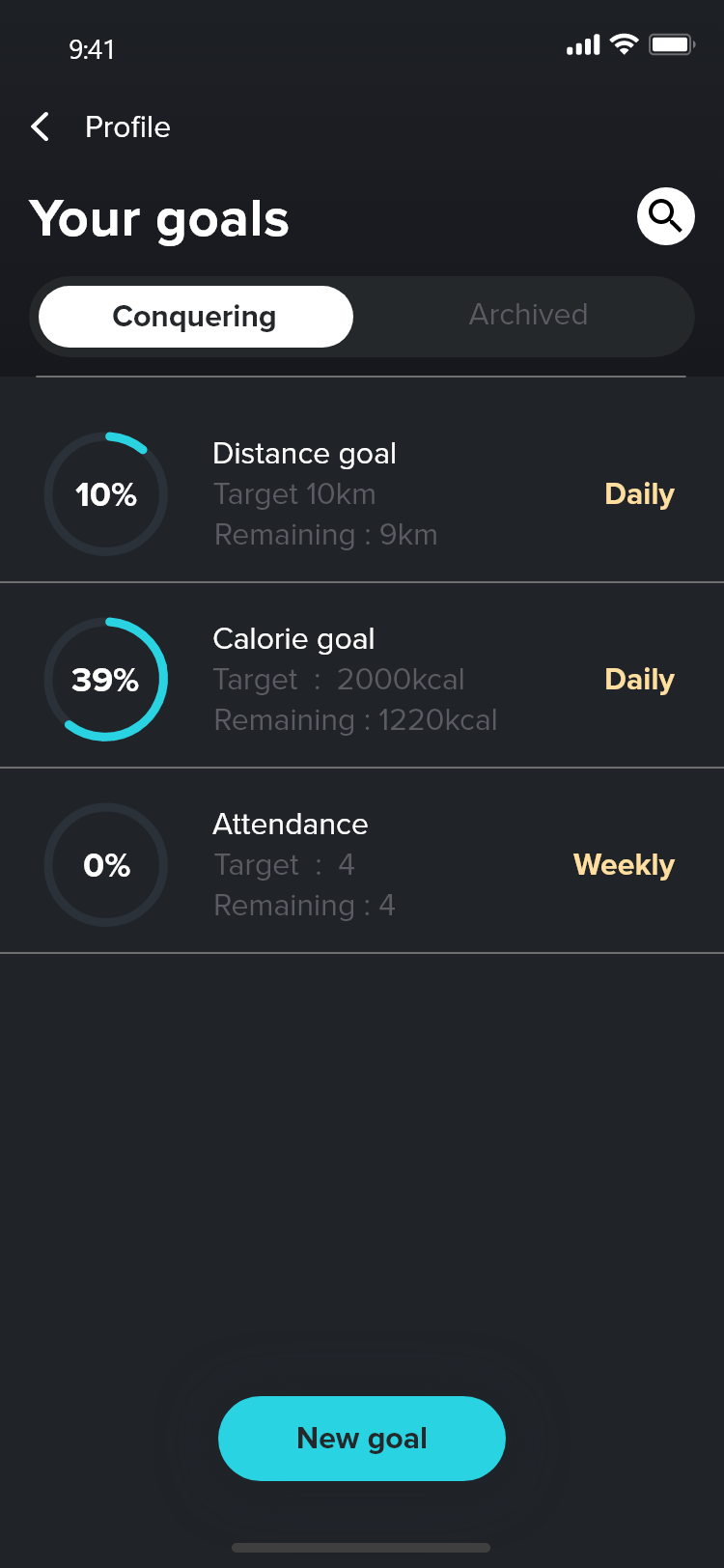The width and height of the screenshot is (724, 1568).
Task: Tap the 9:41 clock display
Action: [92, 49]
